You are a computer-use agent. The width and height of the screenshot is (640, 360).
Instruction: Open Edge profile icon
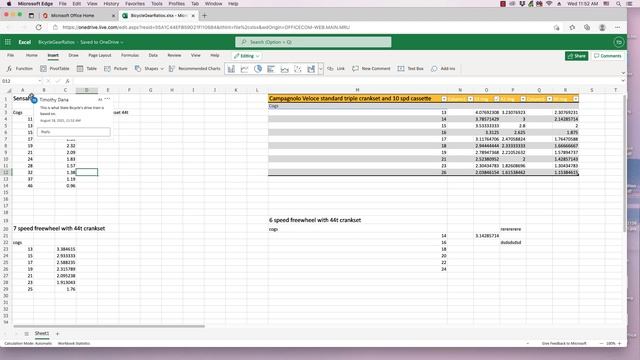pyautogui.click(x=602, y=27)
